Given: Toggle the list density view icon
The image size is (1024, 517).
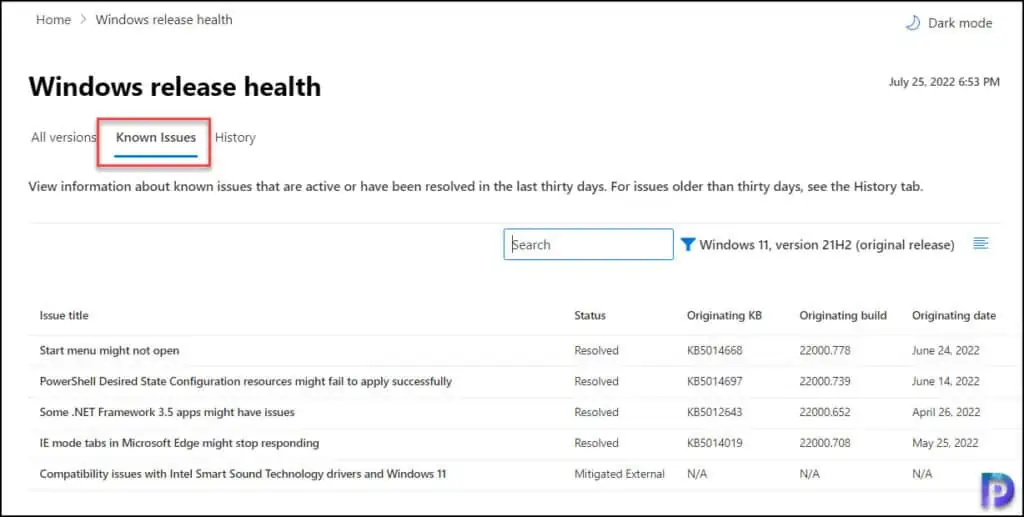Looking at the screenshot, I should 980,243.
